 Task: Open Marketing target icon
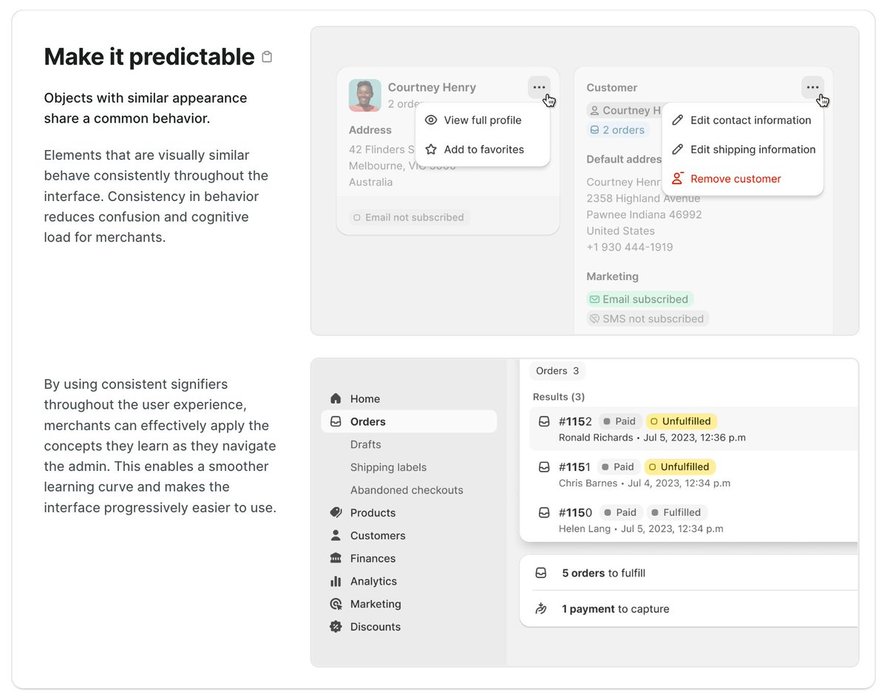(336, 604)
